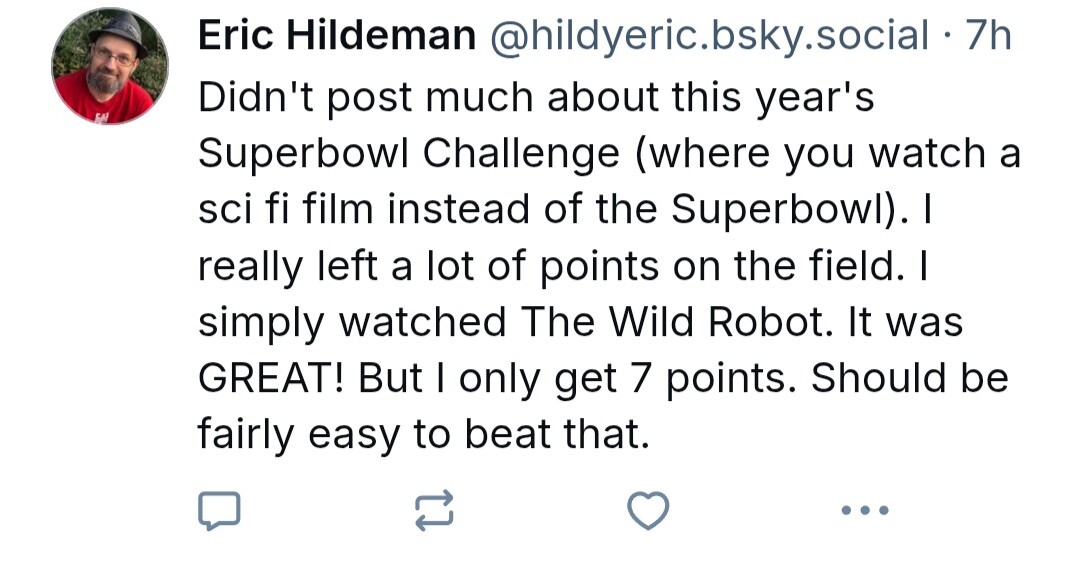Reply to Eric Hildeman's post
The height and width of the screenshot is (564, 1080).
point(219,511)
